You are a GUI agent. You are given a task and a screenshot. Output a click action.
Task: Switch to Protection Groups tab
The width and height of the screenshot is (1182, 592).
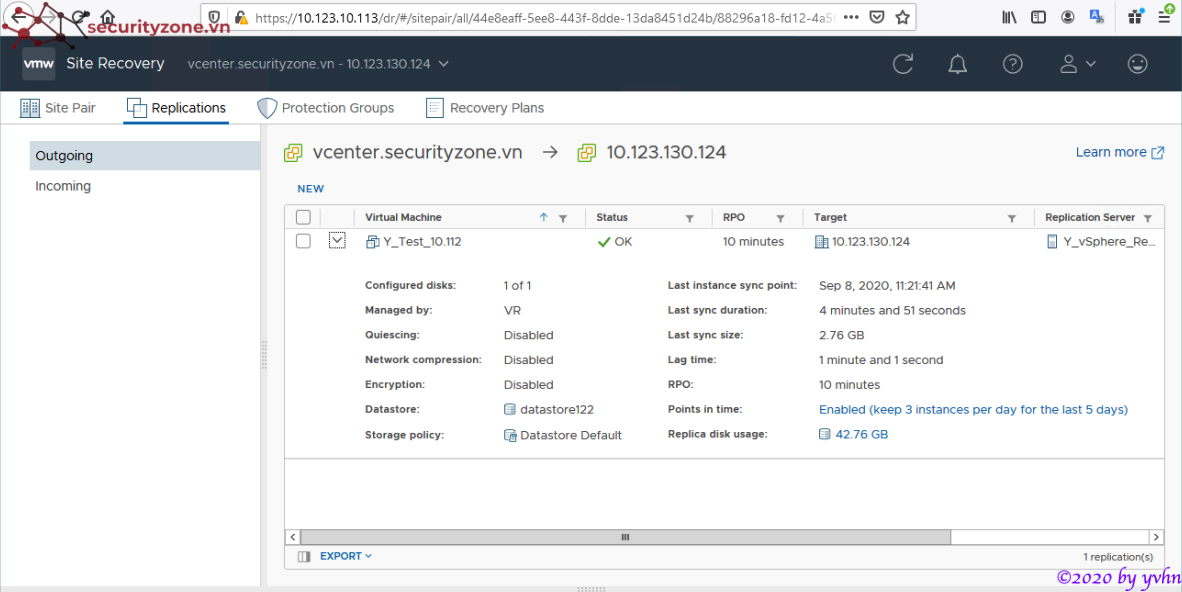[325, 108]
